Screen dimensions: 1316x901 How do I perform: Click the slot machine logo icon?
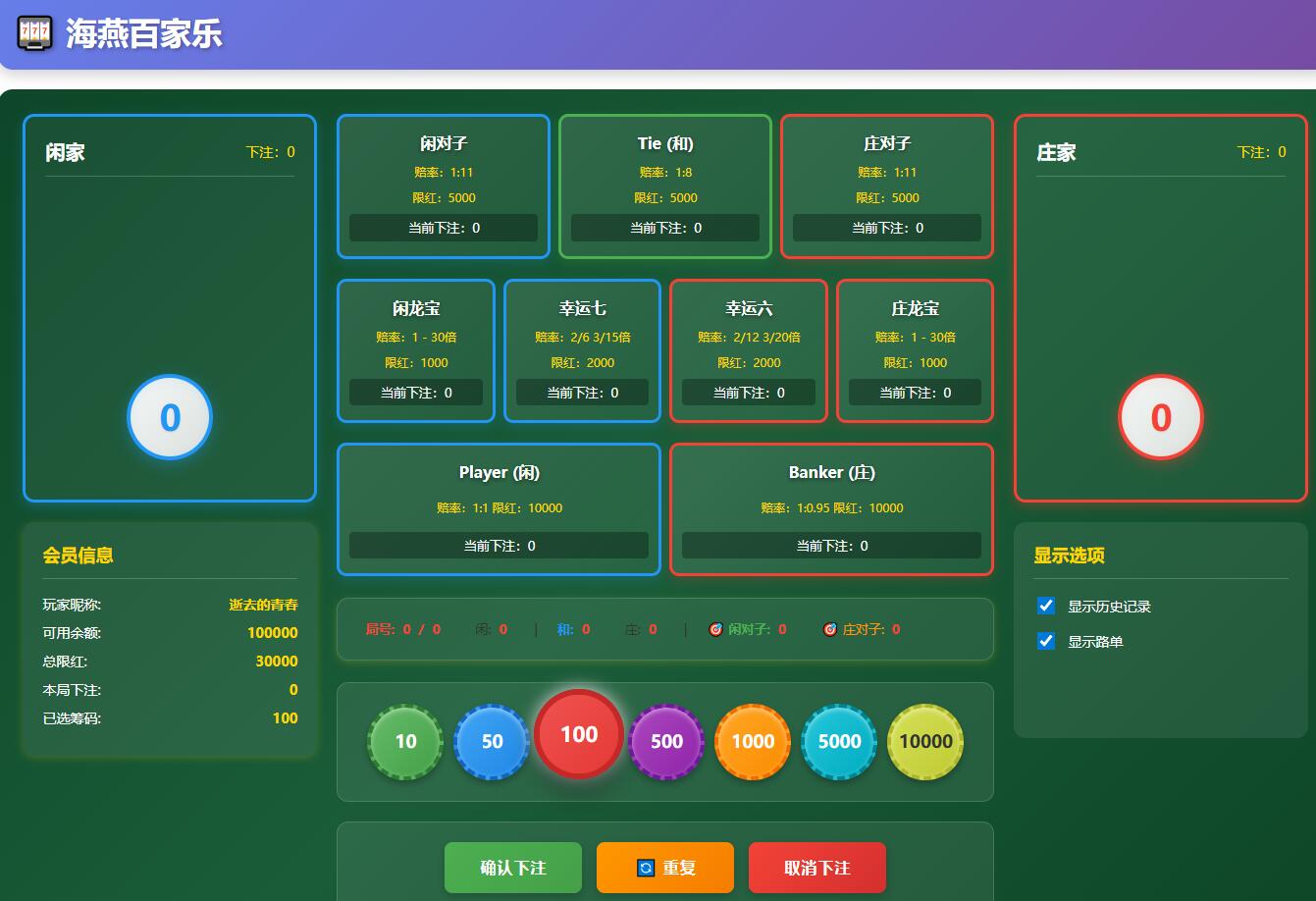[x=35, y=33]
